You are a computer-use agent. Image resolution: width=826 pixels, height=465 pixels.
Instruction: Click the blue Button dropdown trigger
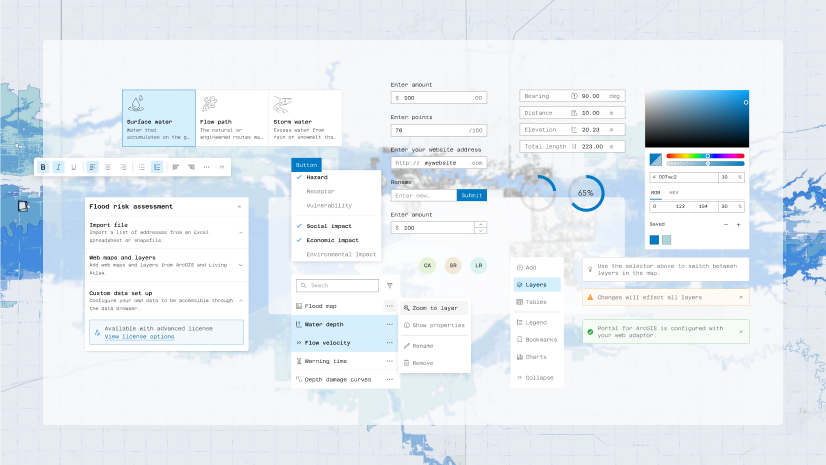tap(306, 165)
